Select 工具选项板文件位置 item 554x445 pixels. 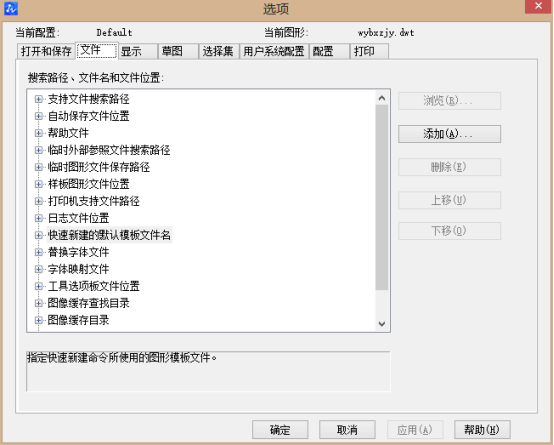click(94, 286)
